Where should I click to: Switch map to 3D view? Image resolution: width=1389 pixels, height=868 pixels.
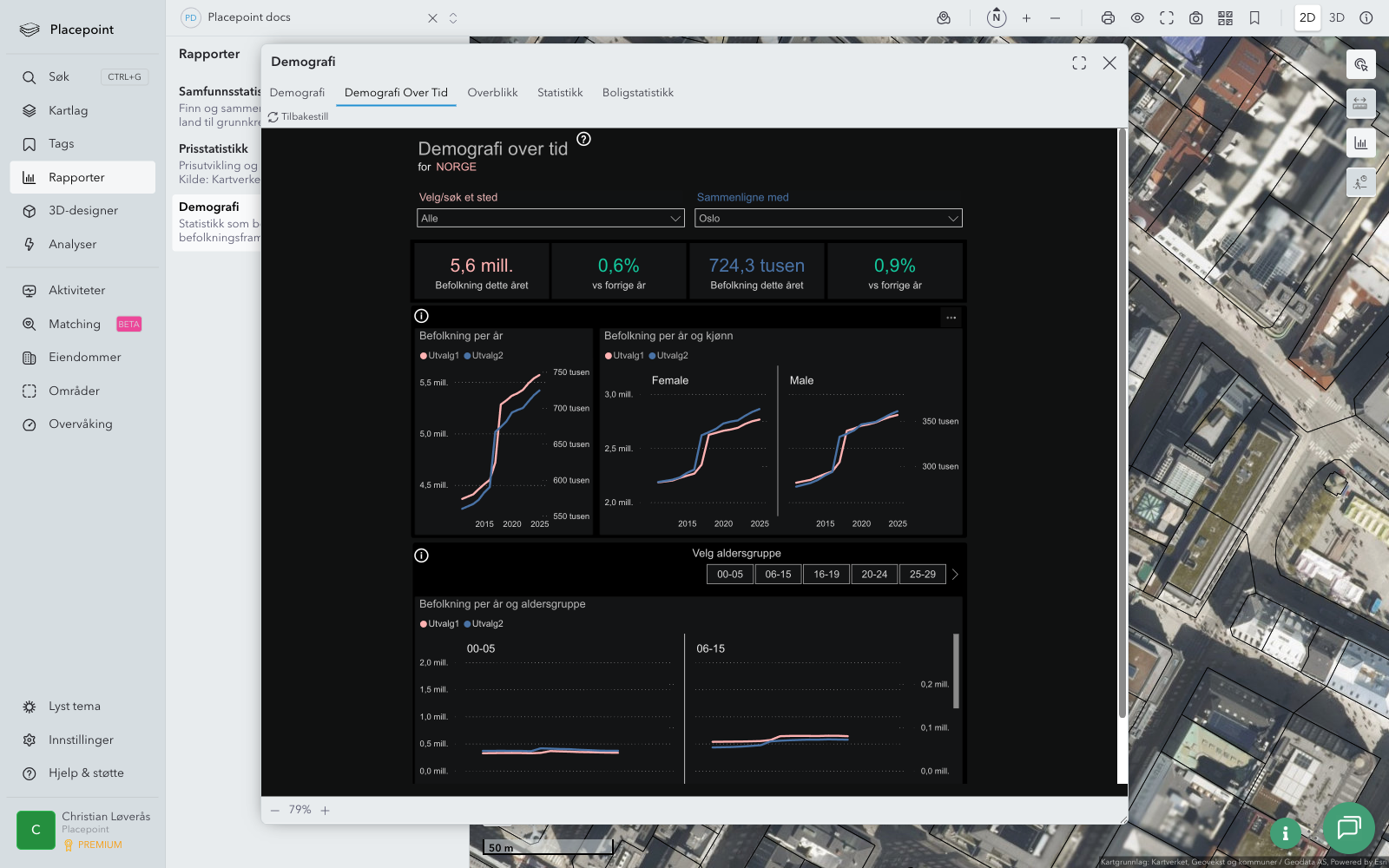pos(1337,18)
